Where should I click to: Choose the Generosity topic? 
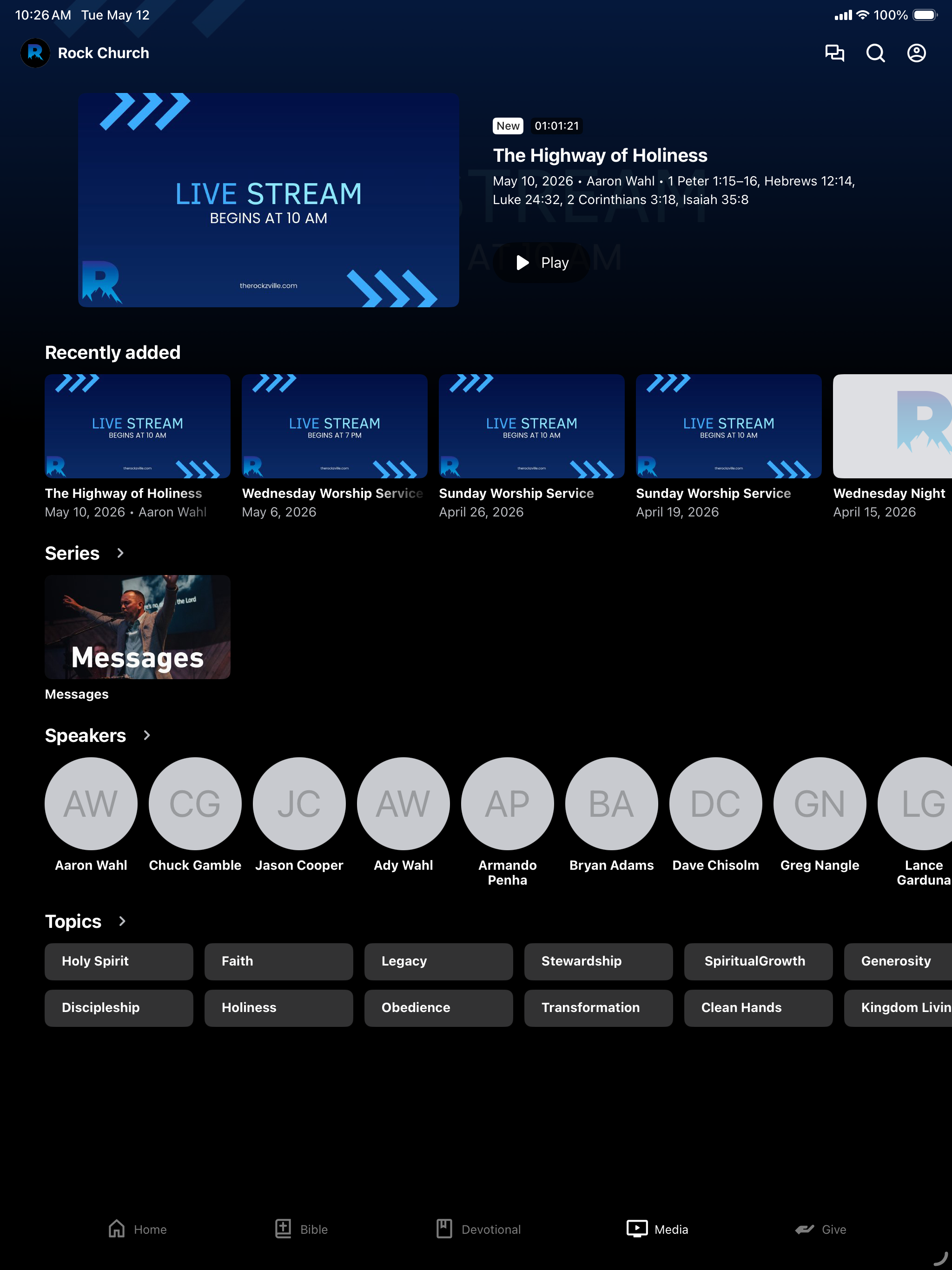[898, 961]
